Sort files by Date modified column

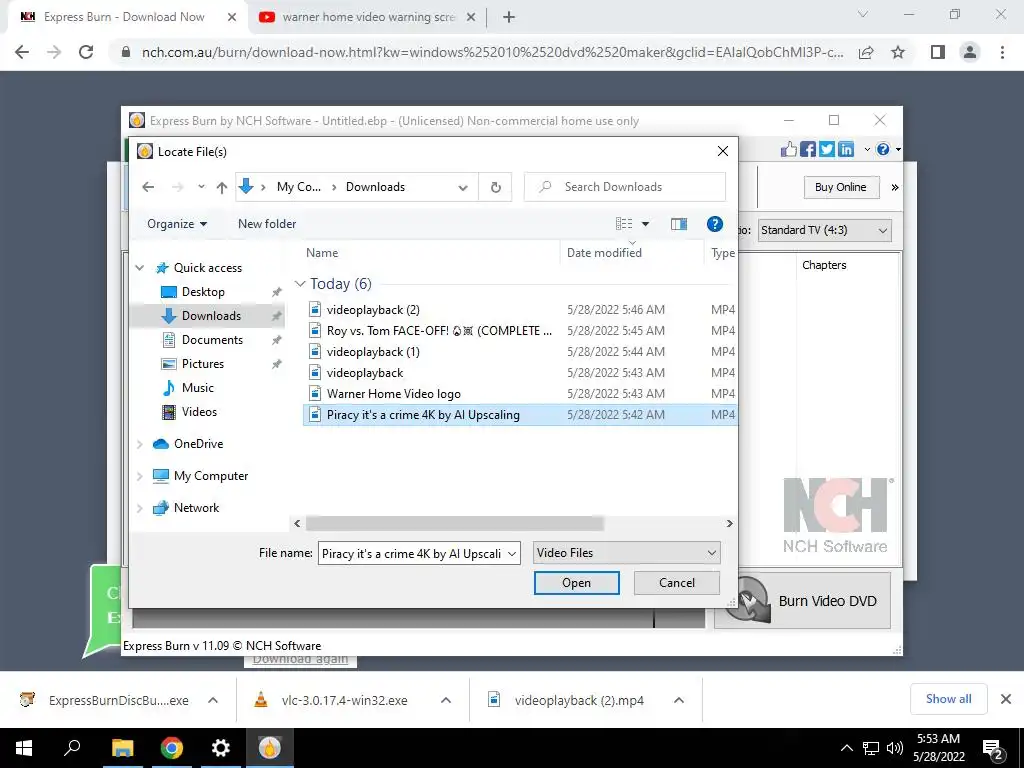pyautogui.click(x=604, y=253)
